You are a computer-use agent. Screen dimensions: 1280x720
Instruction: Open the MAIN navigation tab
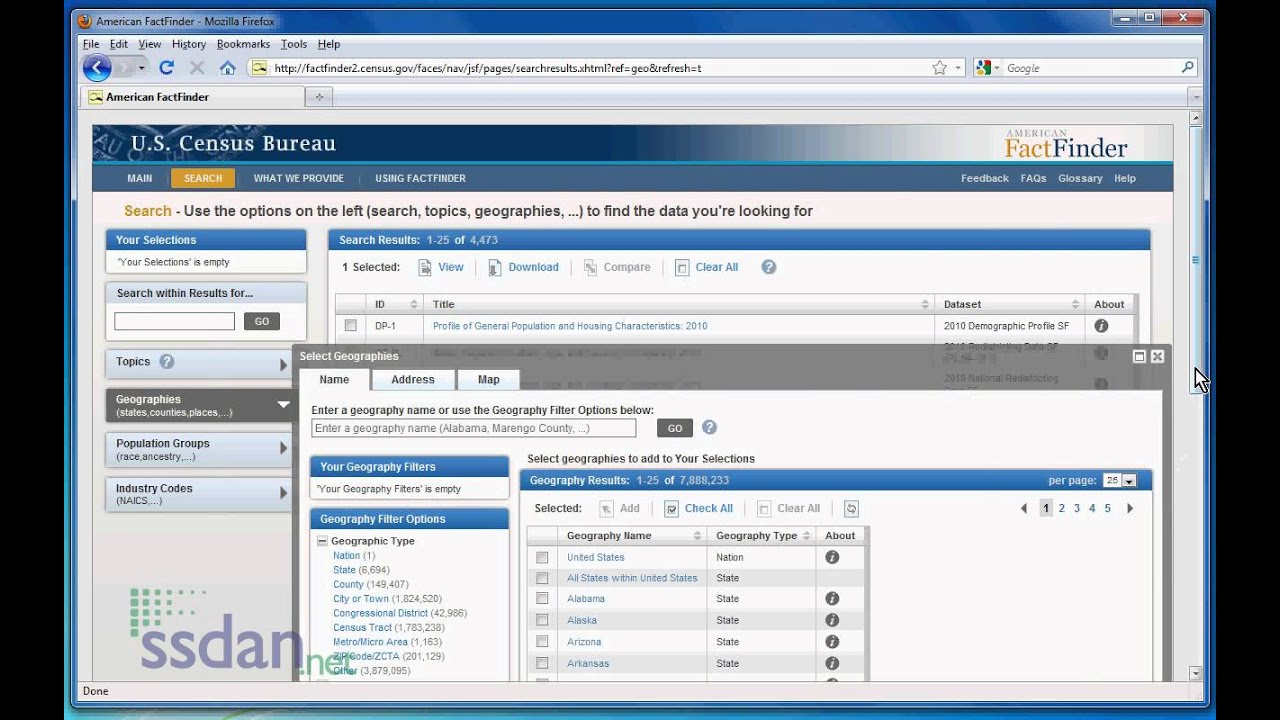click(x=140, y=178)
